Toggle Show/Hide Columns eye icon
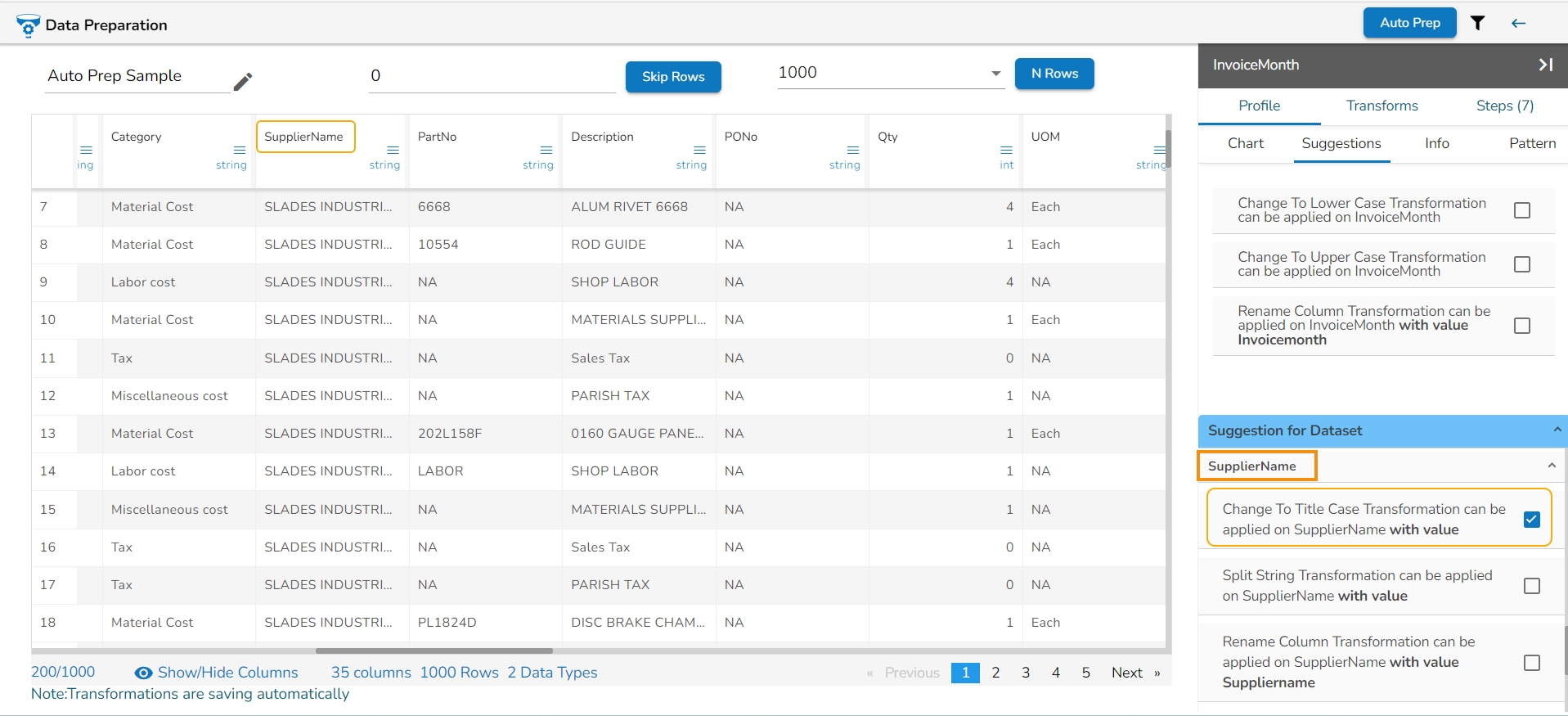 coord(143,673)
